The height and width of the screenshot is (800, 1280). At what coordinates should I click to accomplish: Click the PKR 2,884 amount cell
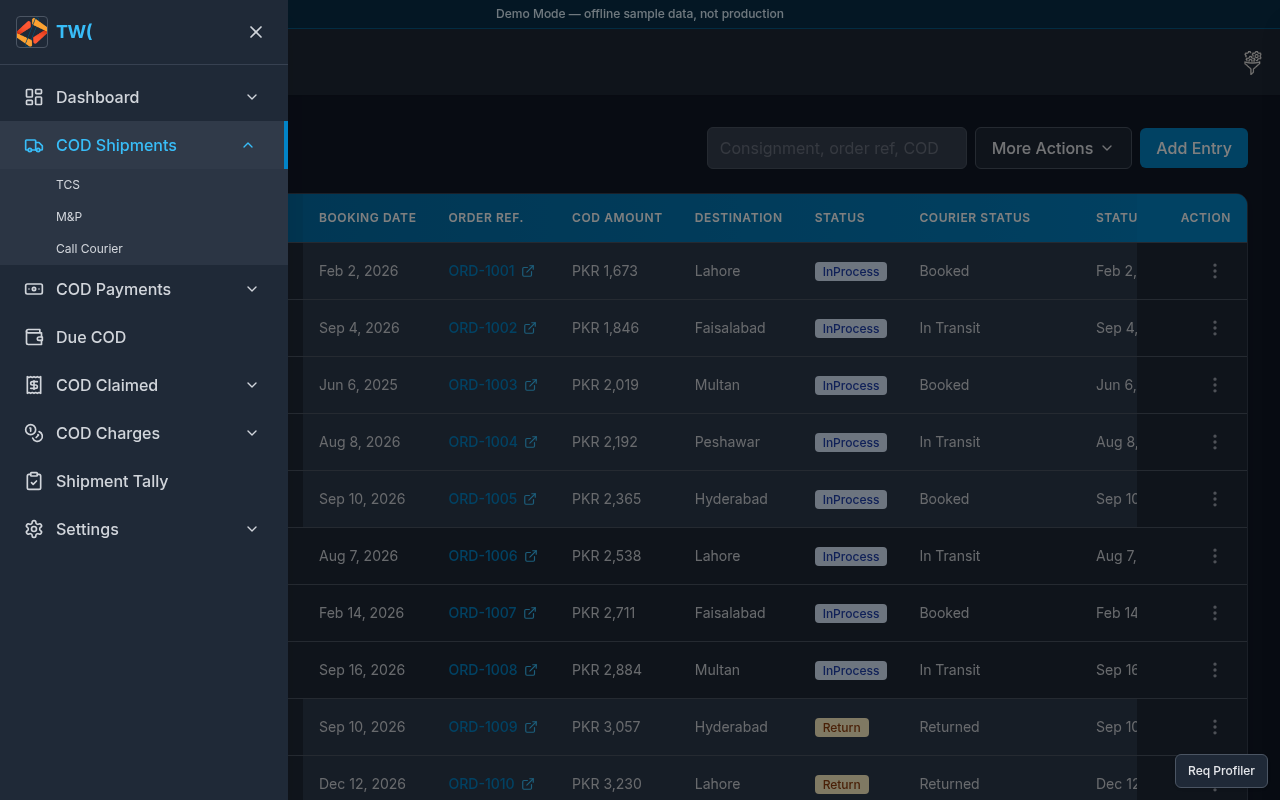(x=607, y=670)
